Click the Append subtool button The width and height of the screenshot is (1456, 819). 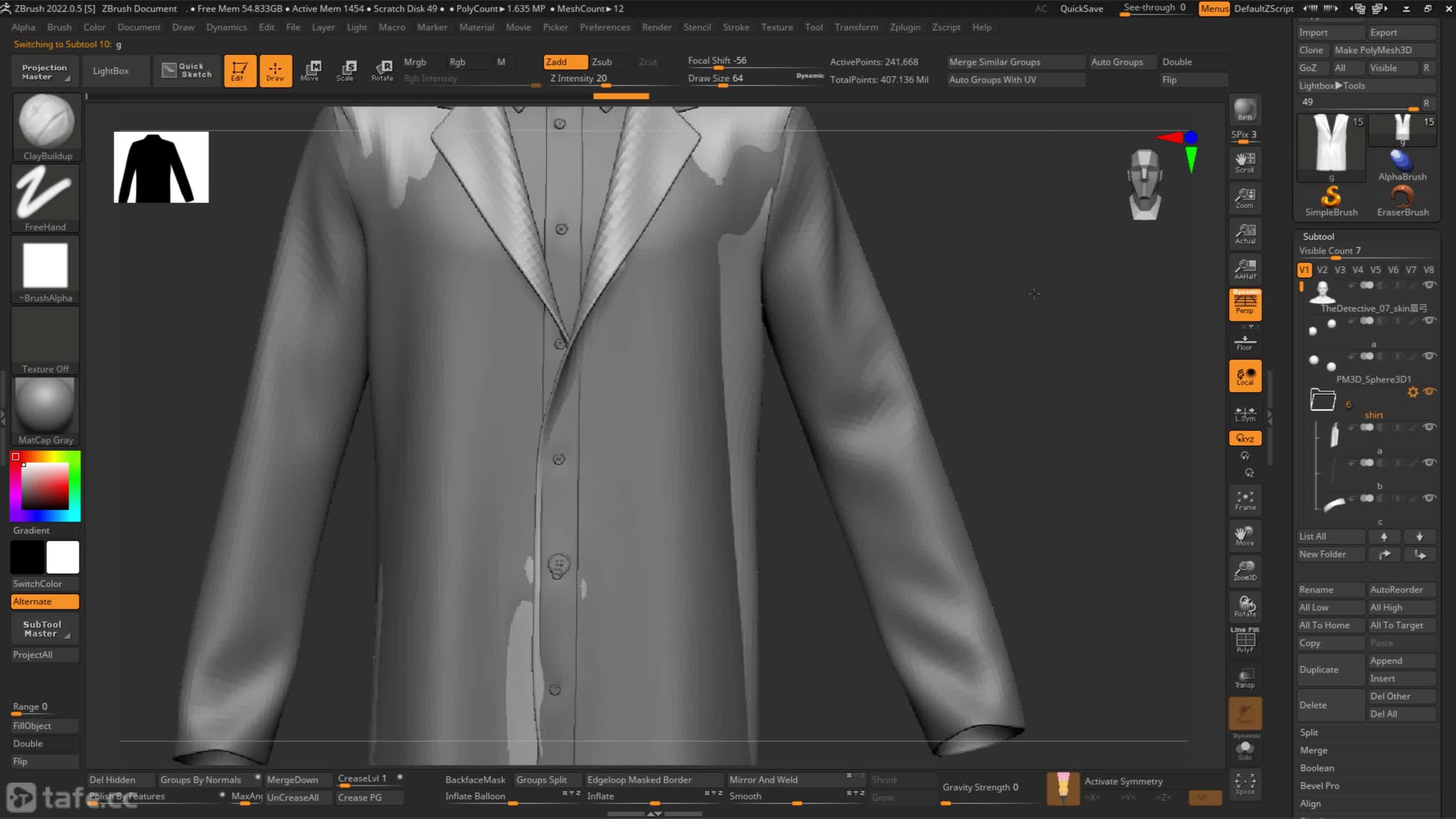(x=1402, y=661)
